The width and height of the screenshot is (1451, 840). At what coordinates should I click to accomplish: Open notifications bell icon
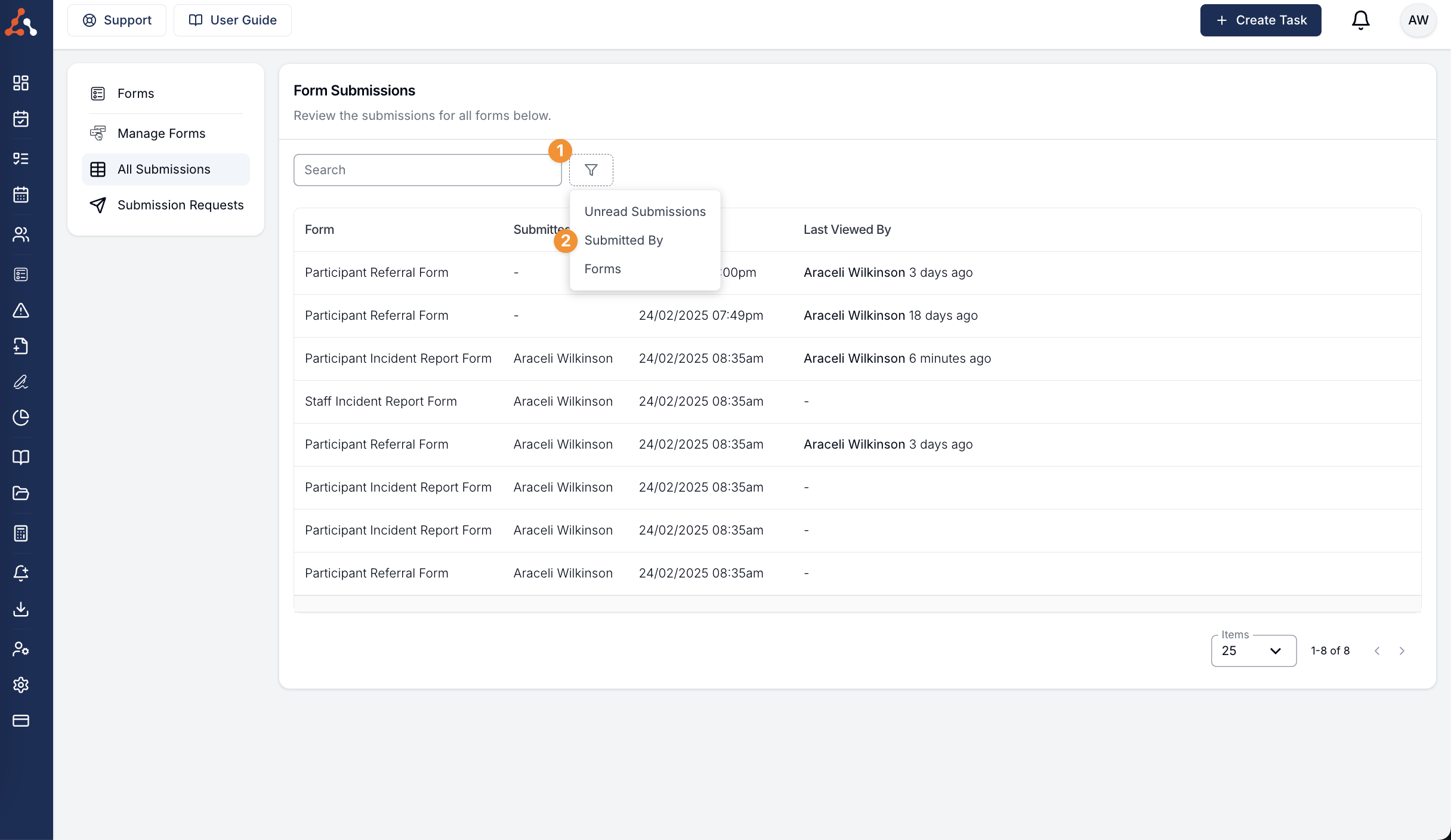[x=1360, y=20]
